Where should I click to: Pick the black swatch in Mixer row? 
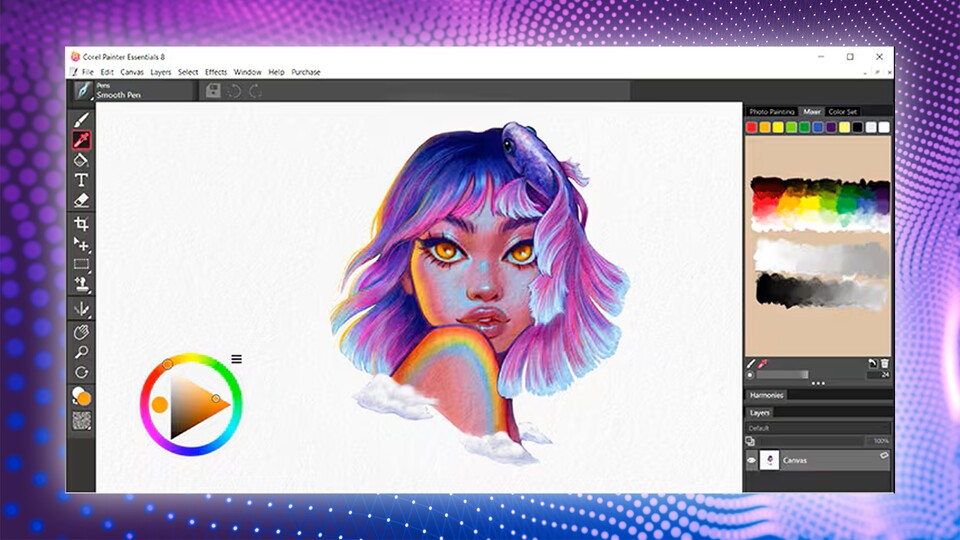(858, 127)
